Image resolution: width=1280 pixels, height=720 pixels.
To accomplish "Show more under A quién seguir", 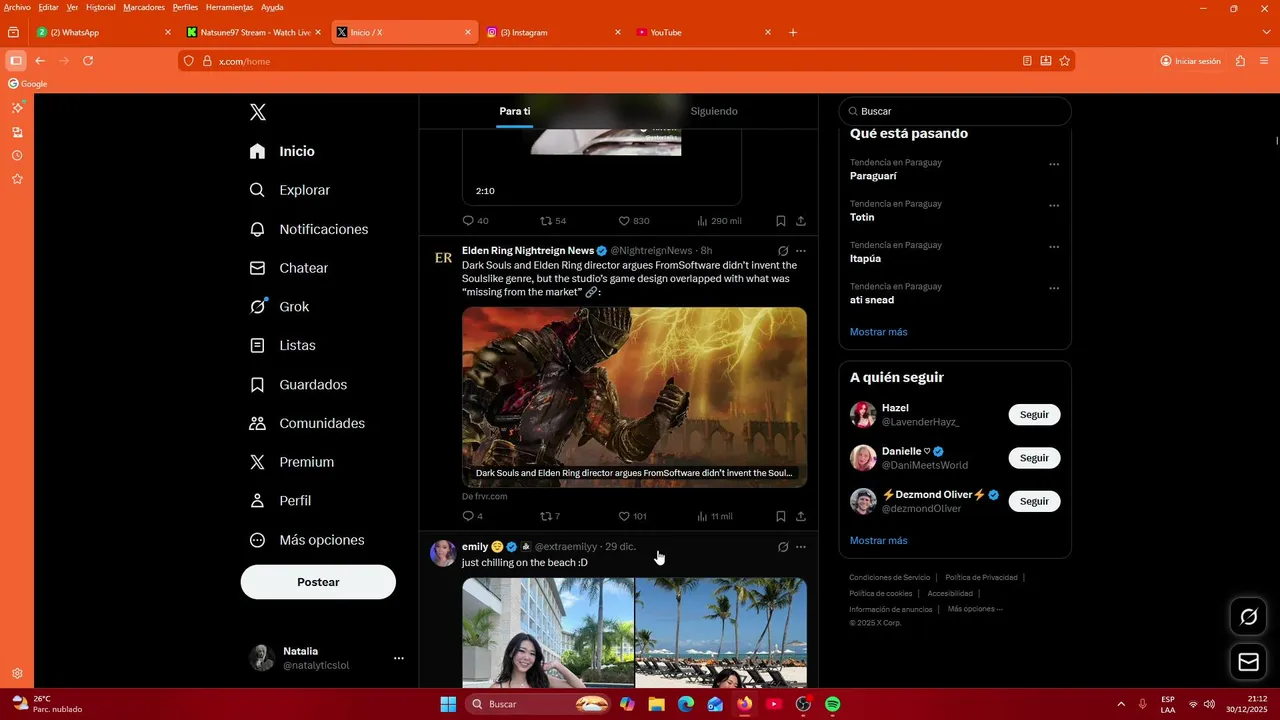I will click(879, 540).
